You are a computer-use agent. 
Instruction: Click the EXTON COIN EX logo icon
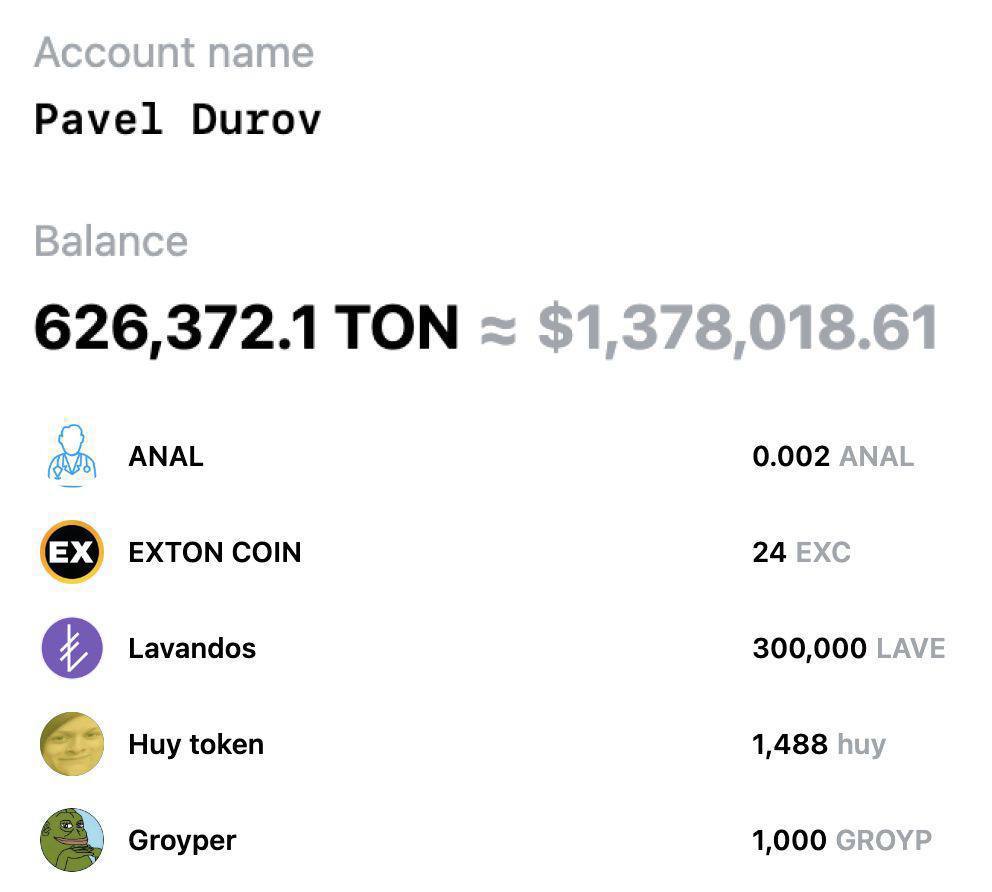[x=72, y=552]
